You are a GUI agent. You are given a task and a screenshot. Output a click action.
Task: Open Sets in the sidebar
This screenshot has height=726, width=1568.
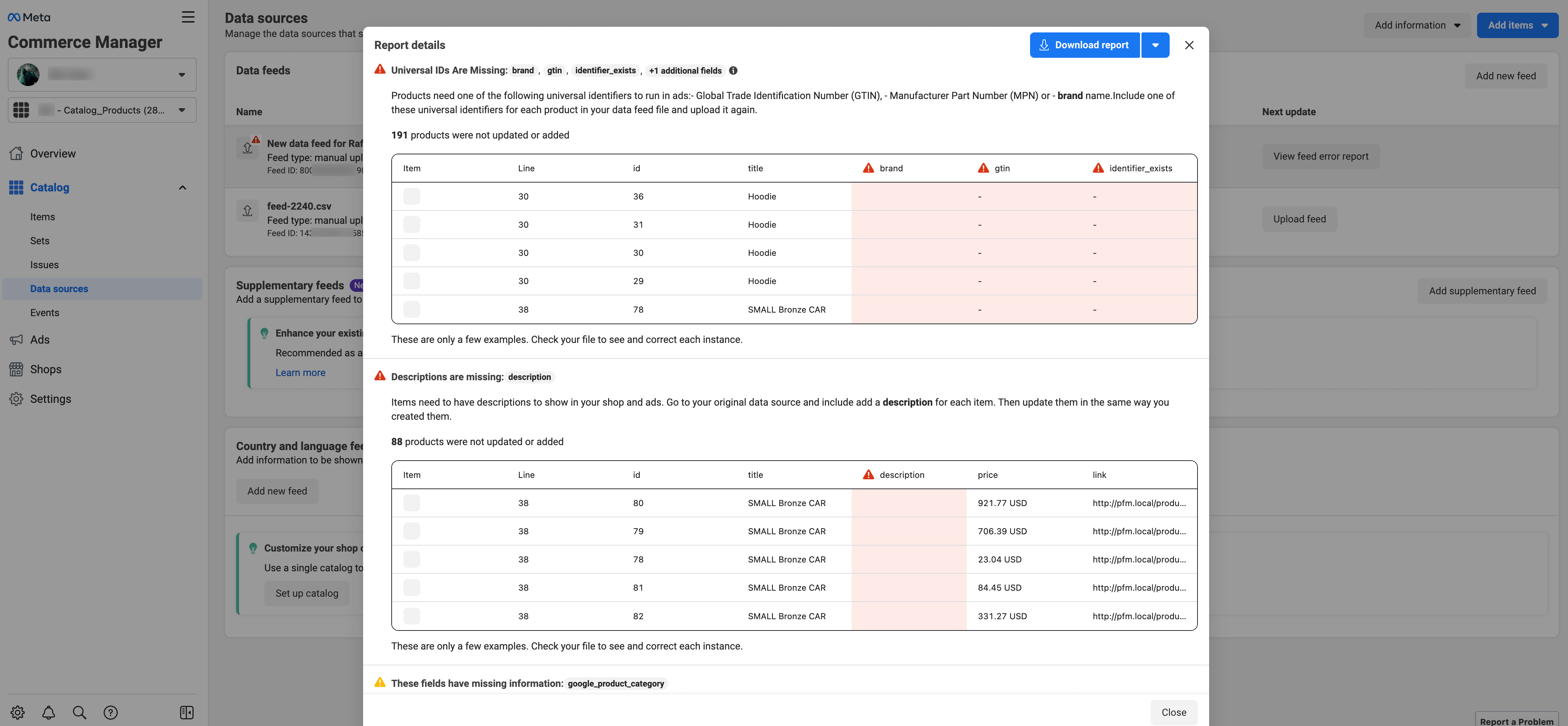click(40, 241)
